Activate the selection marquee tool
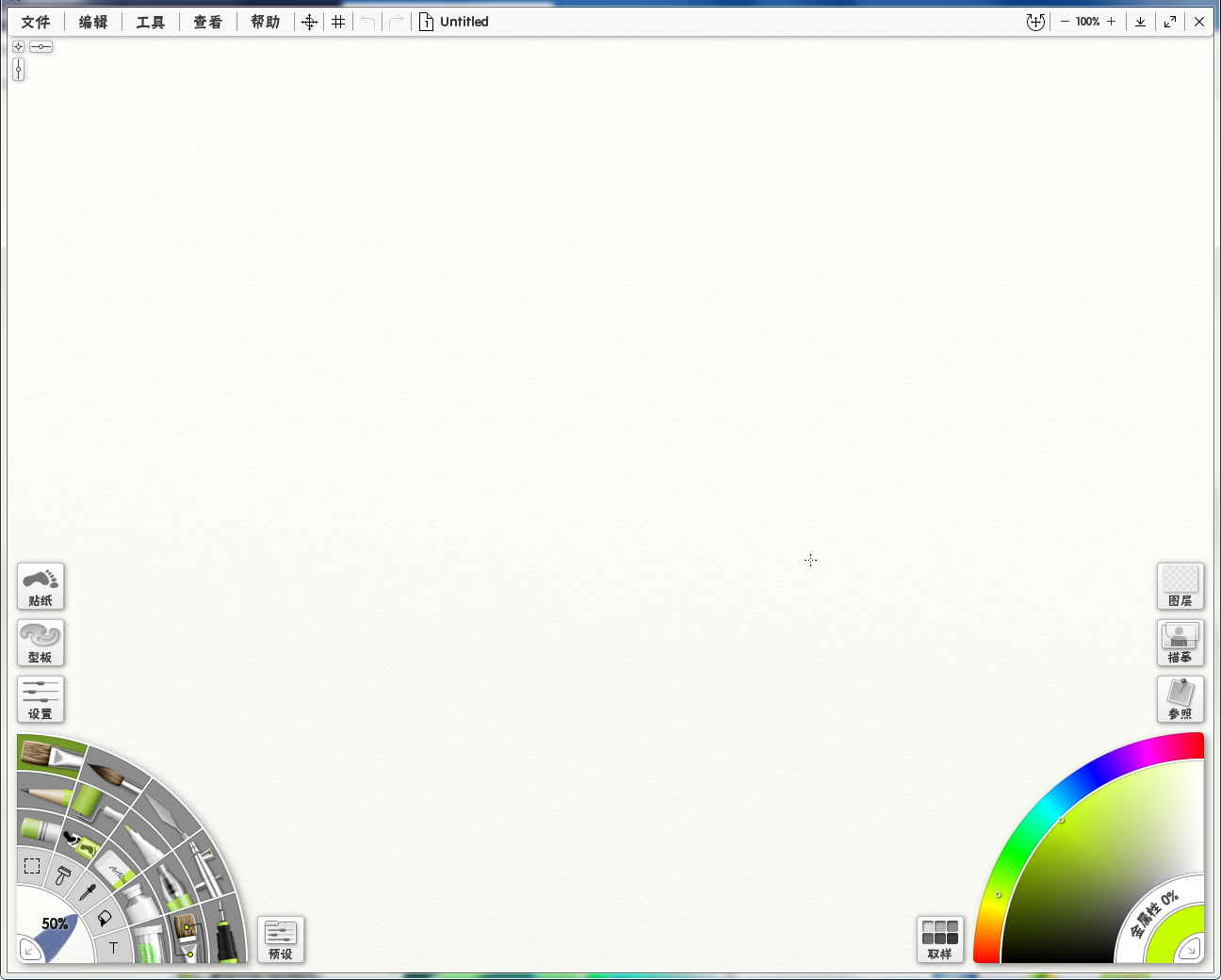1221x980 pixels. click(33, 864)
